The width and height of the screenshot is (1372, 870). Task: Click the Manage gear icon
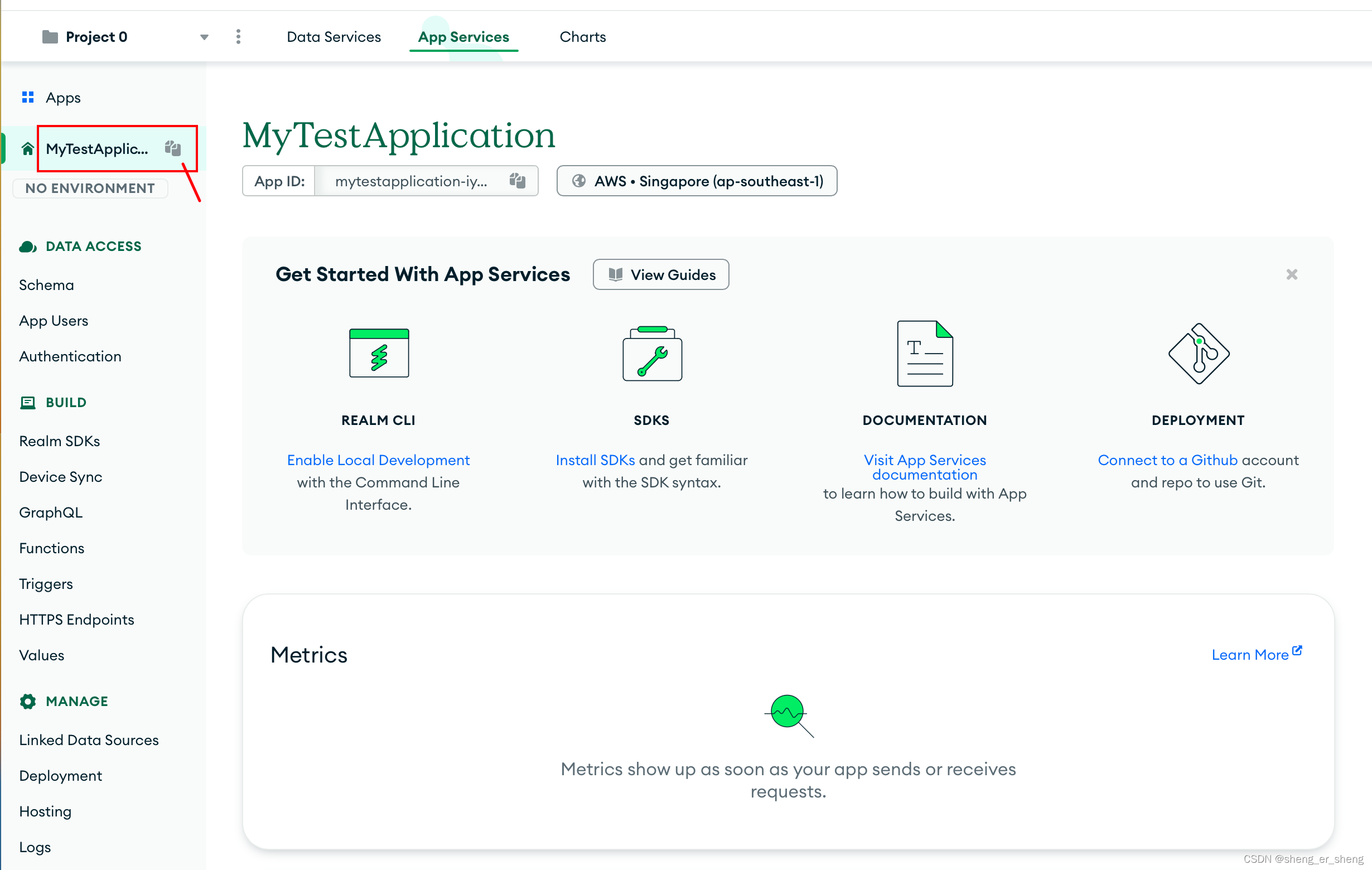[x=28, y=702]
